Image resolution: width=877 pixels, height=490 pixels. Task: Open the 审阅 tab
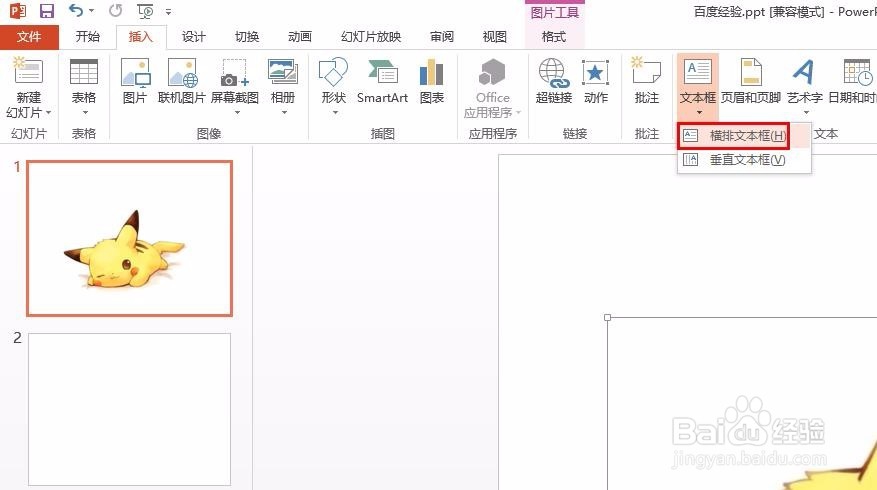[x=442, y=37]
